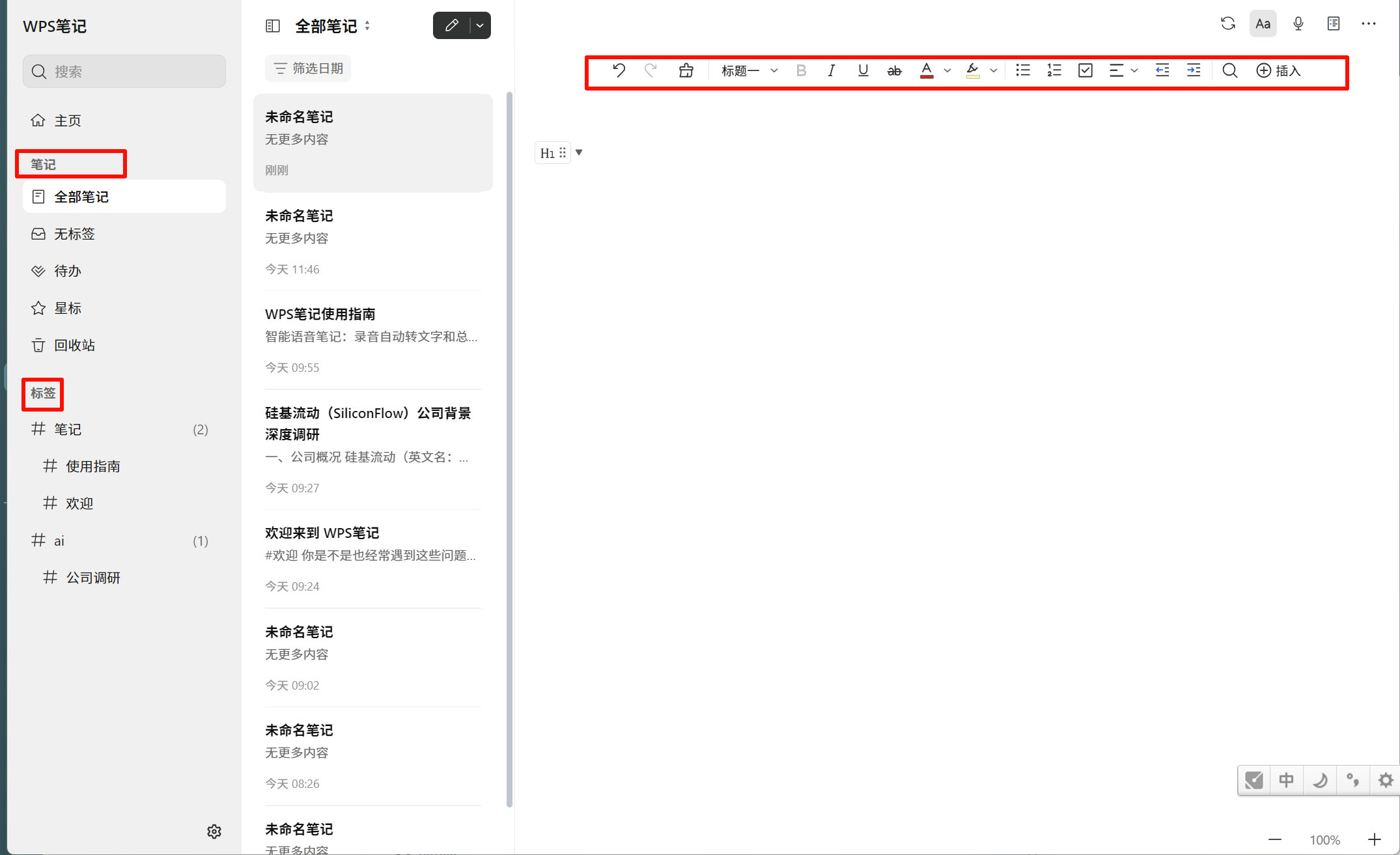Toggle the IME half-moon width mode
Screen dimensions: 1400x855
[1320, 780]
